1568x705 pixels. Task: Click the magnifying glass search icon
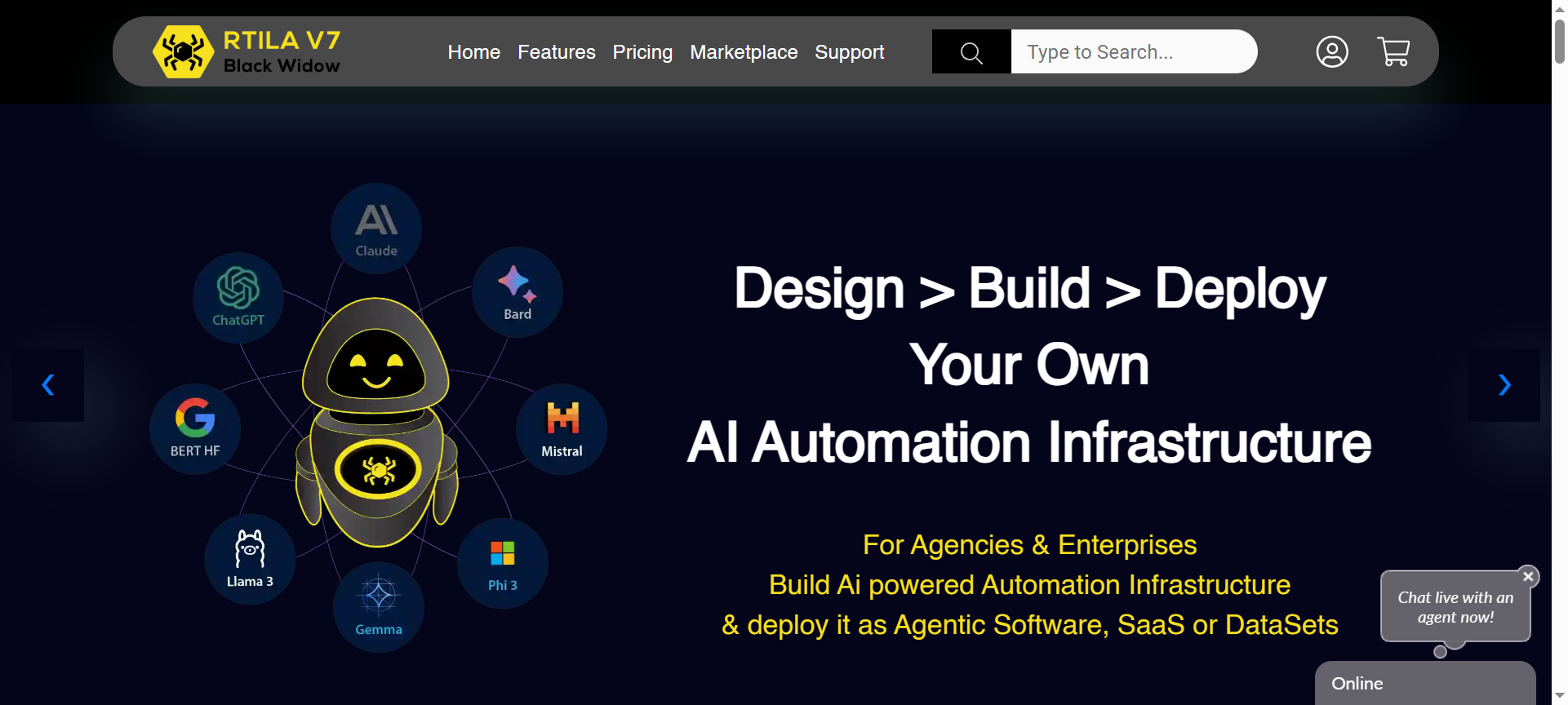point(971,52)
